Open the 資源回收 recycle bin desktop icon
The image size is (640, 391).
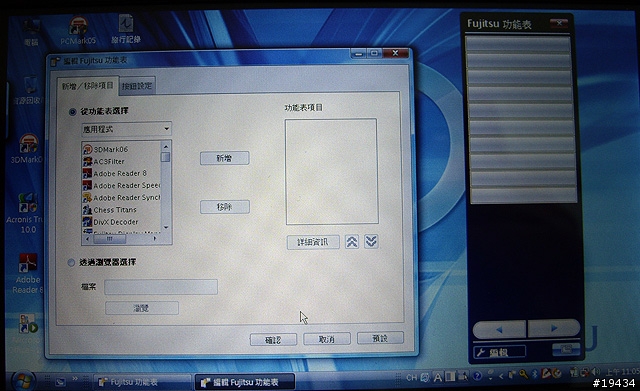click(29, 91)
